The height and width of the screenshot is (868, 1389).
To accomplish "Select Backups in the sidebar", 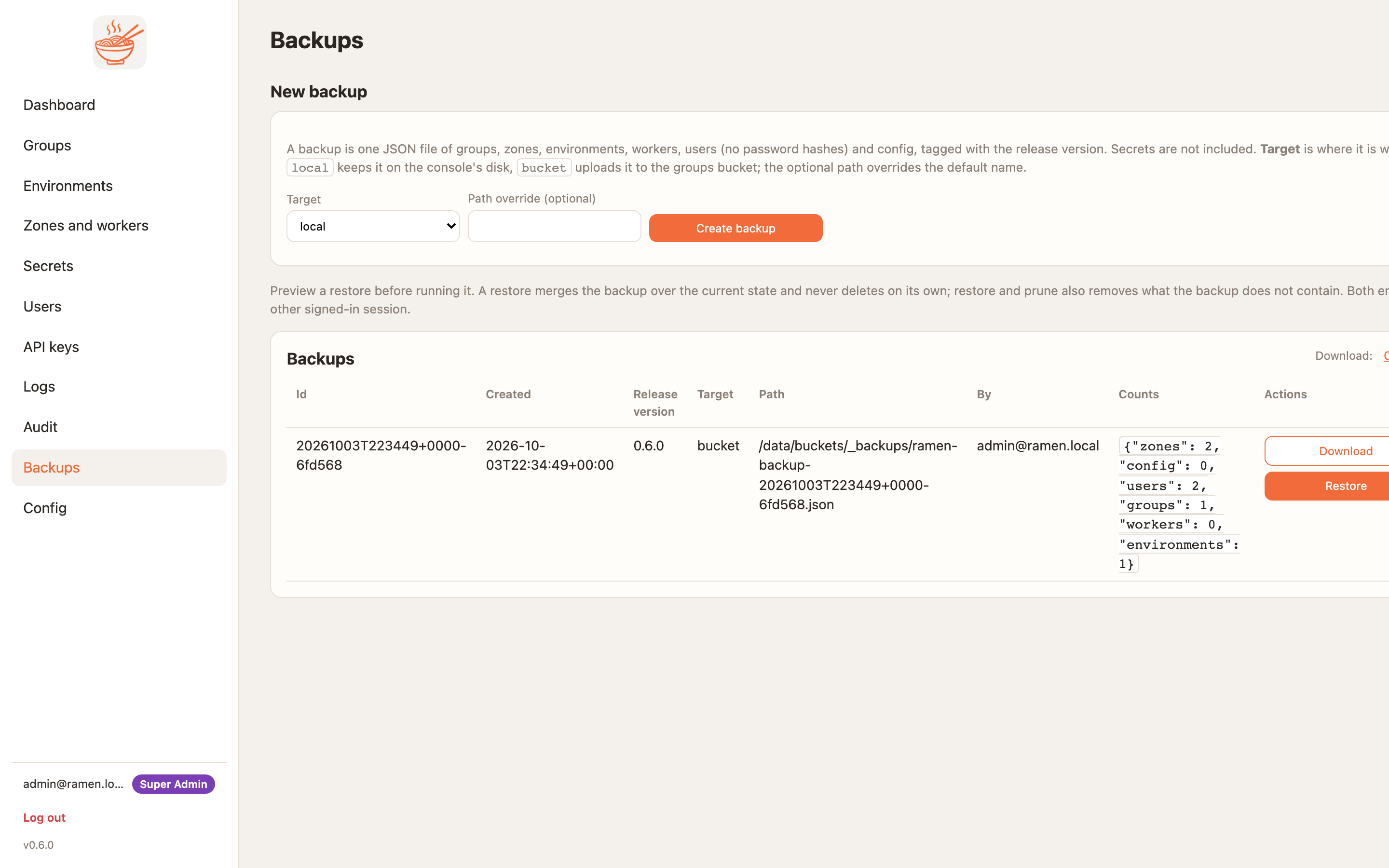I will click(x=119, y=468).
